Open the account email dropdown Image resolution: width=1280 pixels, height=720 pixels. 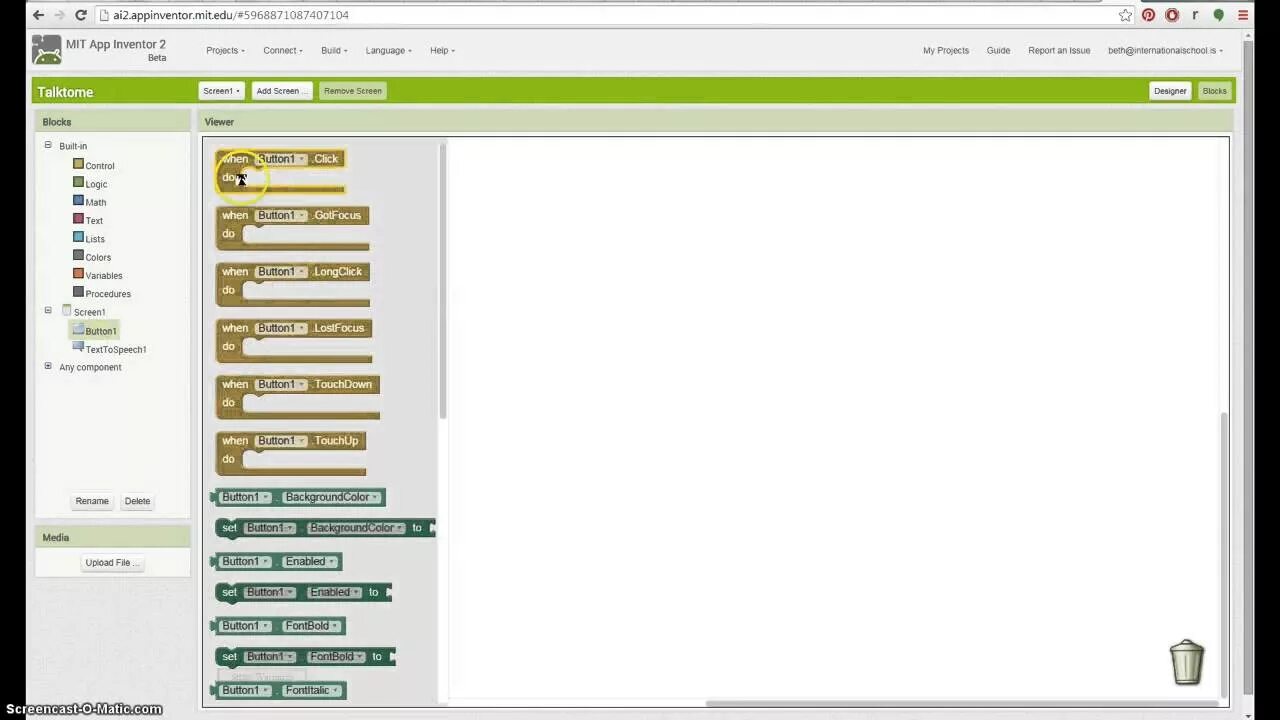coord(1165,50)
